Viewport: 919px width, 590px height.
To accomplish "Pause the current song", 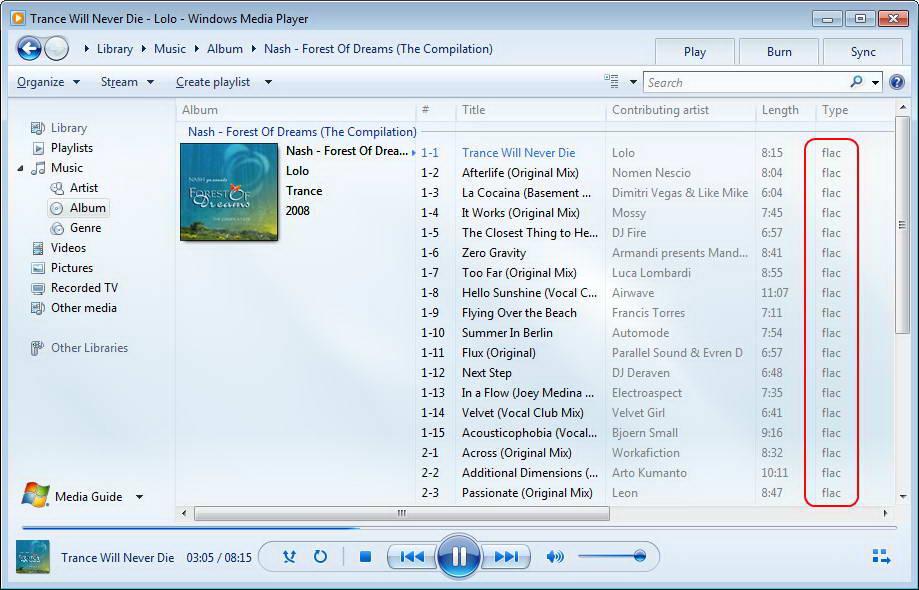I will (459, 556).
